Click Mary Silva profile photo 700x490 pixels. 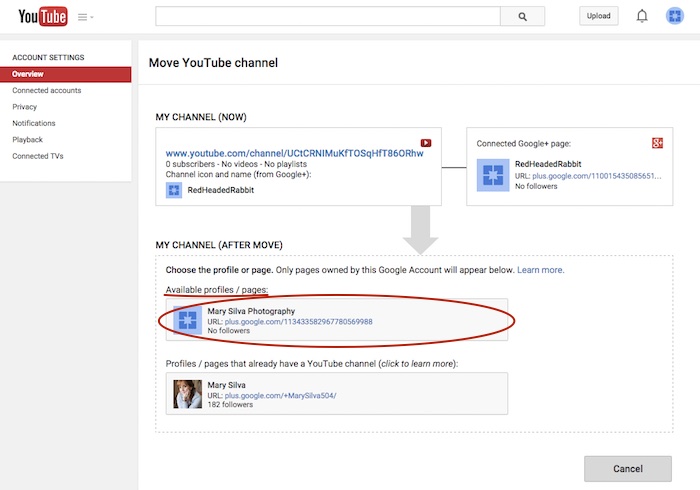[188, 393]
